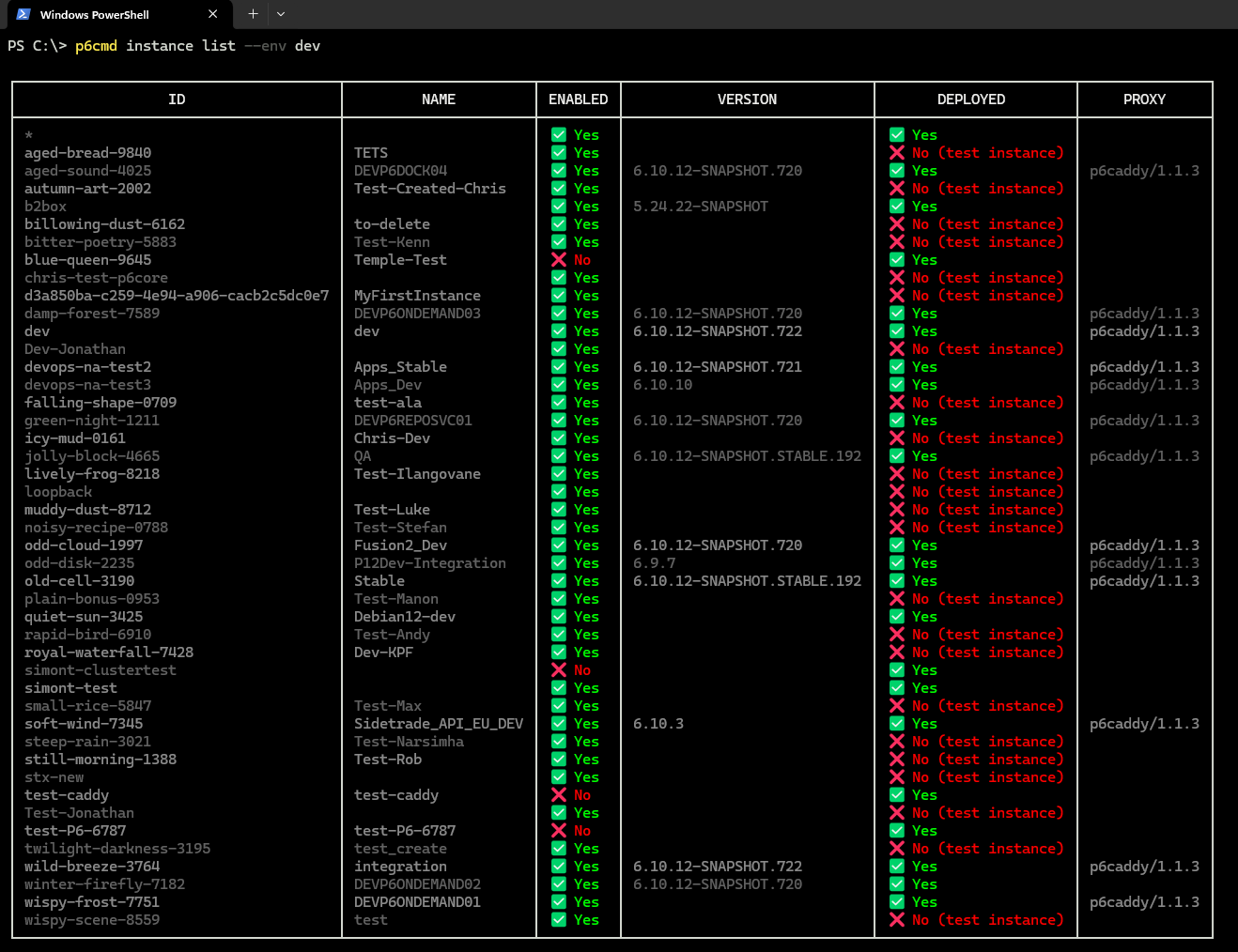Click name DEVP6REPOSVC01
The image size is (1238, 952).
coord(413,421)
